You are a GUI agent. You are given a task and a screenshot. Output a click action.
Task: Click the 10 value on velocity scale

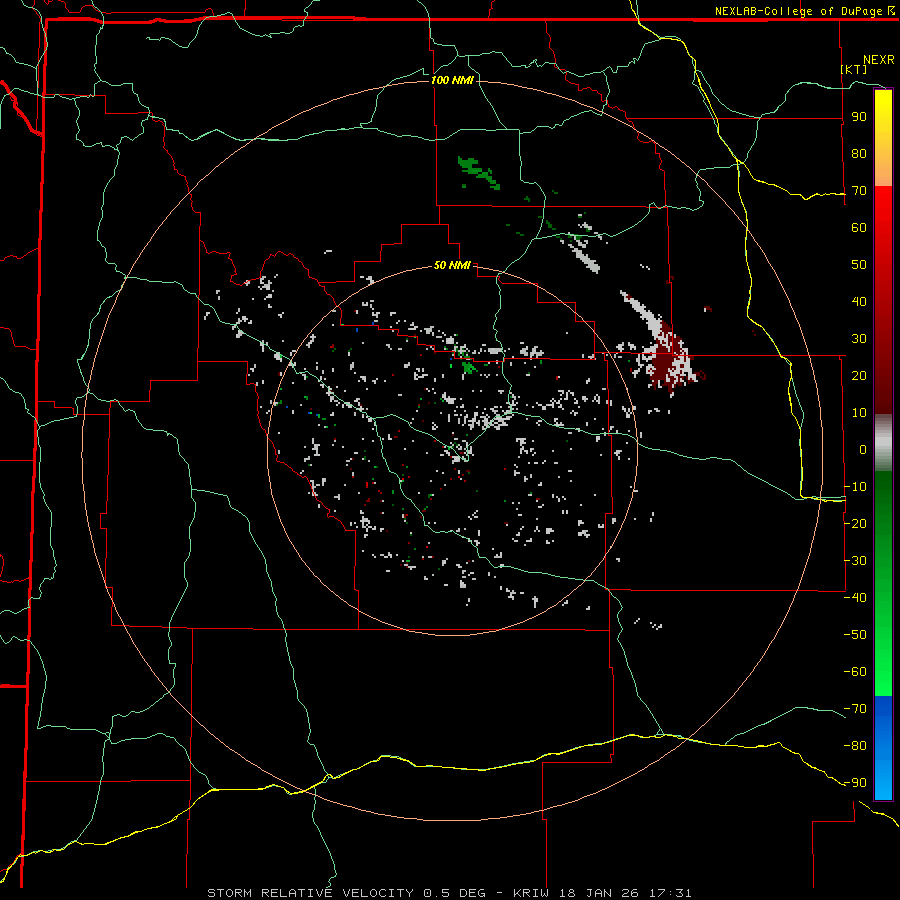tap(859, 413)
